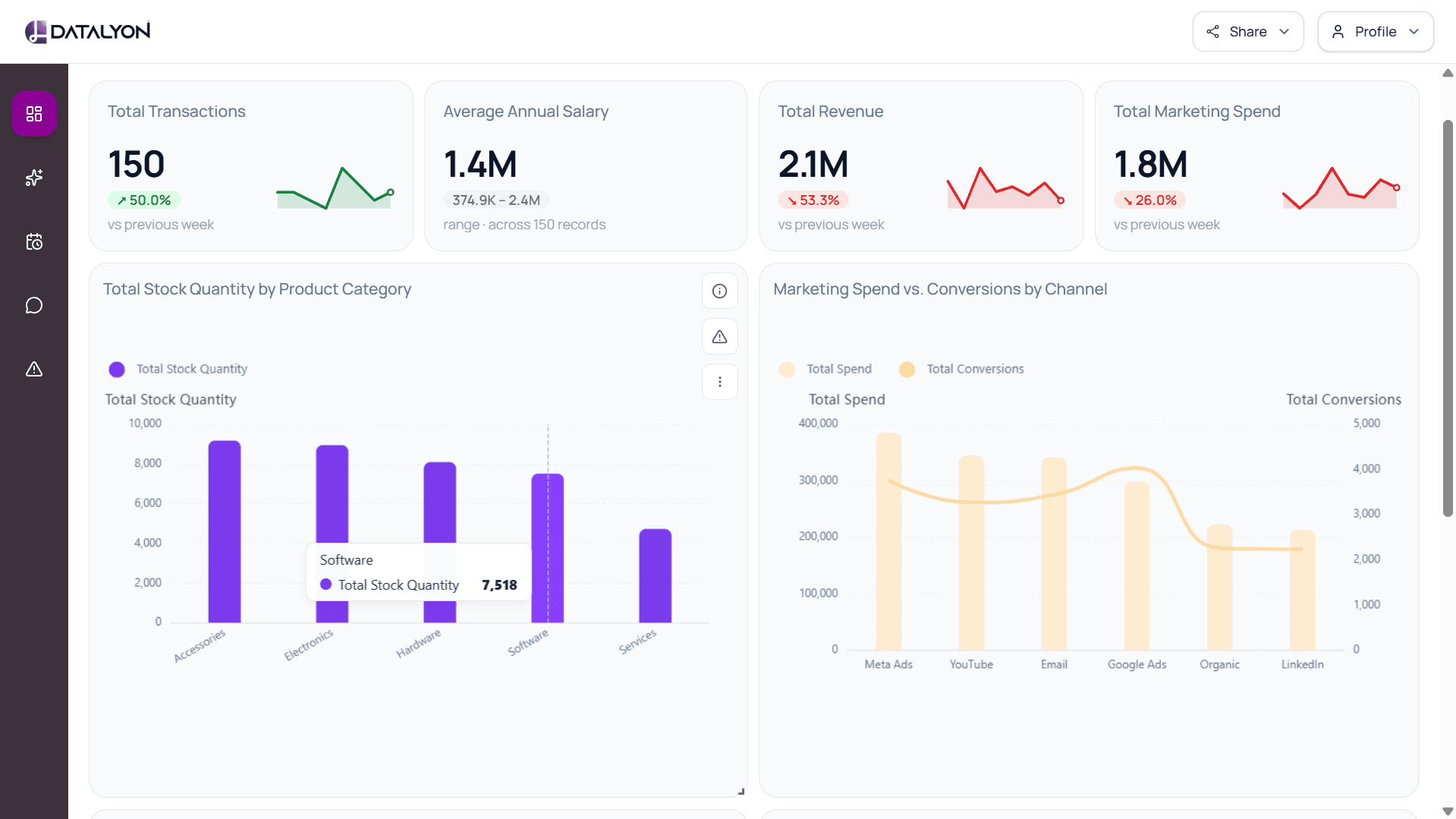Open the three-dot menu on Stock chart

pos(719,382)
